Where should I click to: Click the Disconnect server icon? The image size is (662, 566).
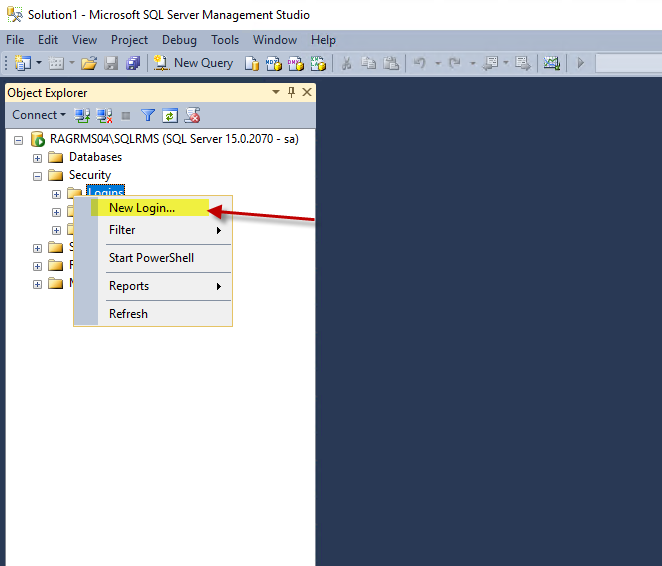tap(104, 115)
